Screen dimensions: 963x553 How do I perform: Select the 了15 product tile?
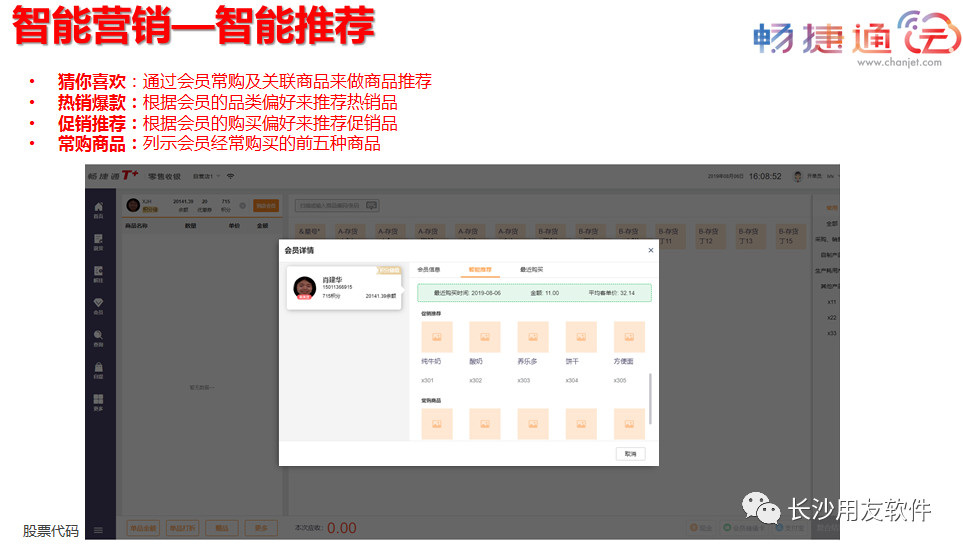pyautogui.click(x=789, y=236)
